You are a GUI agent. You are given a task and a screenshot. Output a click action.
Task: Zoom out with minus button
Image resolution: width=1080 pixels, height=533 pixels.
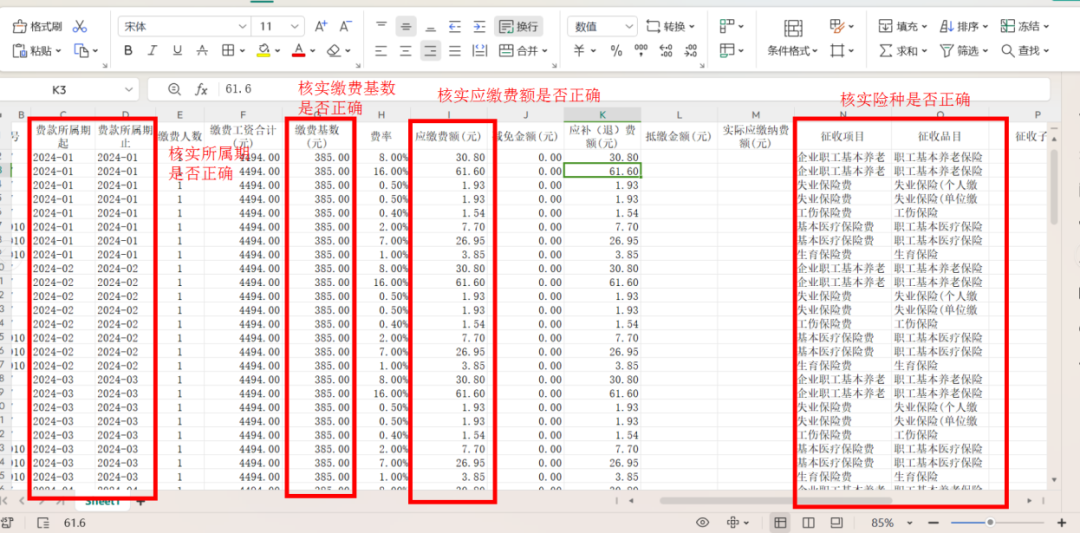pyautogui.click(x=933, y=522)
